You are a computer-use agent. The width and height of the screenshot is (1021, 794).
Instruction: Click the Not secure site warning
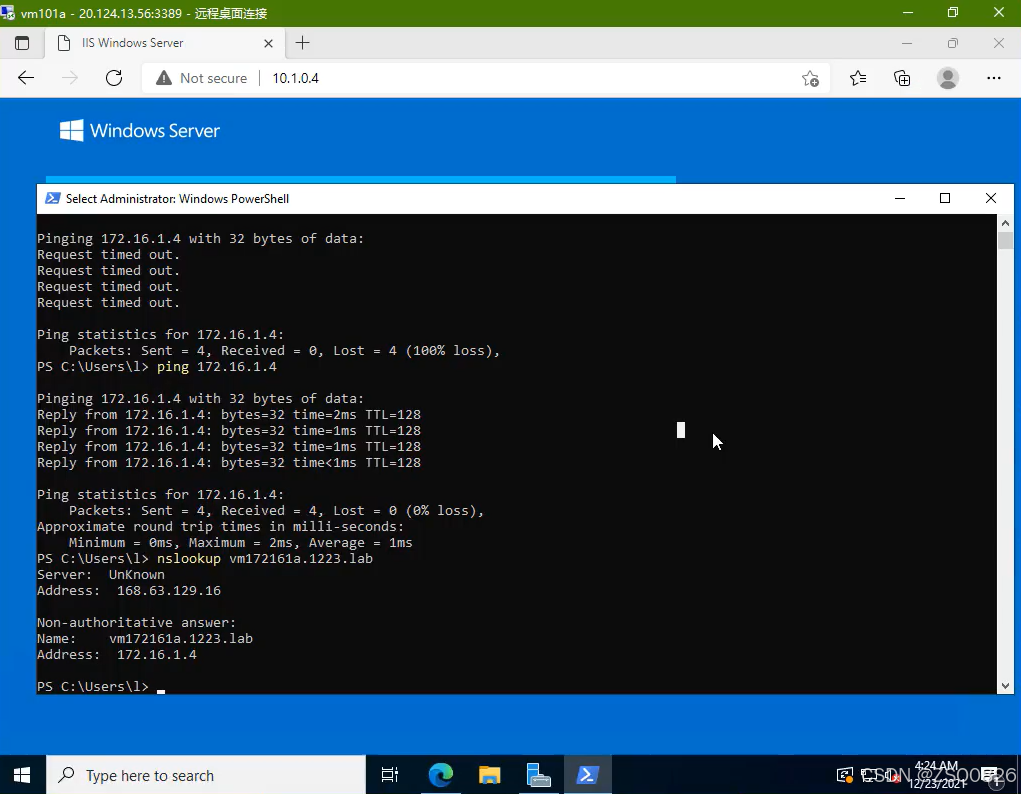(x=201, y=77)
